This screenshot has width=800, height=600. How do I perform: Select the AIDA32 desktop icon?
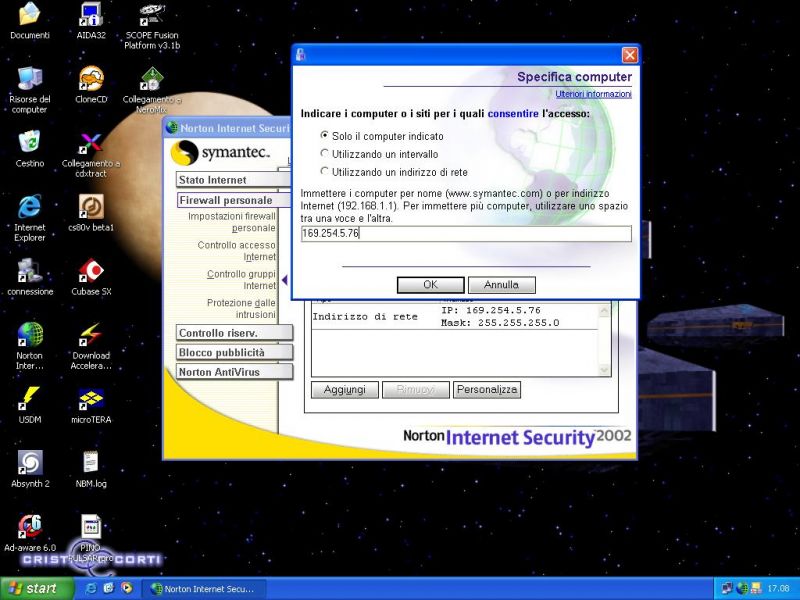pos(91,14)
